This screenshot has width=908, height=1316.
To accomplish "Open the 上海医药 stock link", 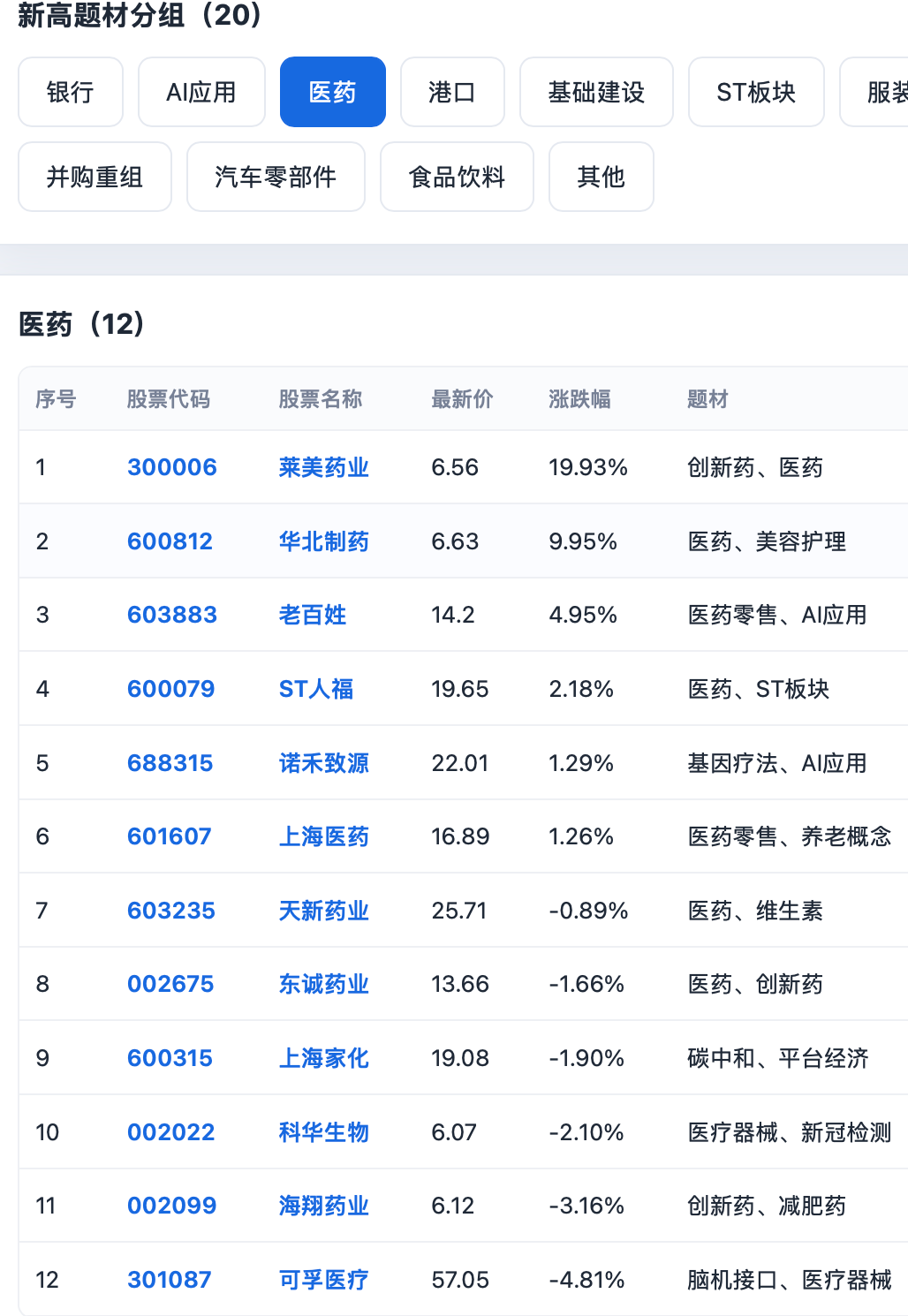I will [324, 836].
